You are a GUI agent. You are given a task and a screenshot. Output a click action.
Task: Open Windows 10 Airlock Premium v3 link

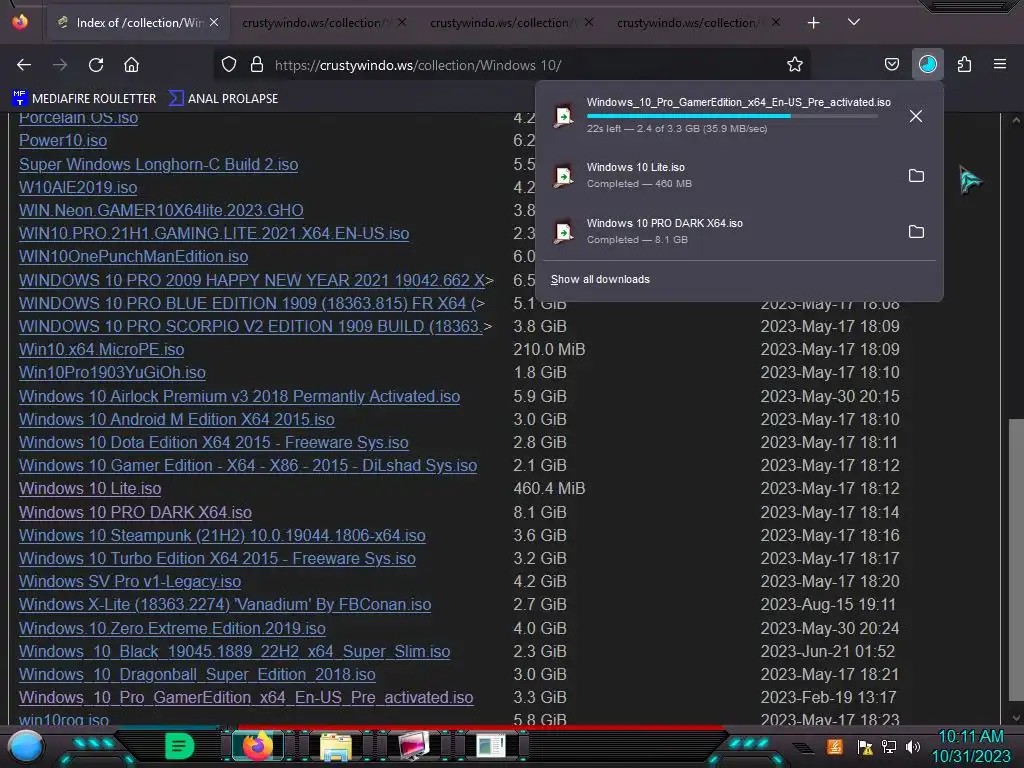239,396
